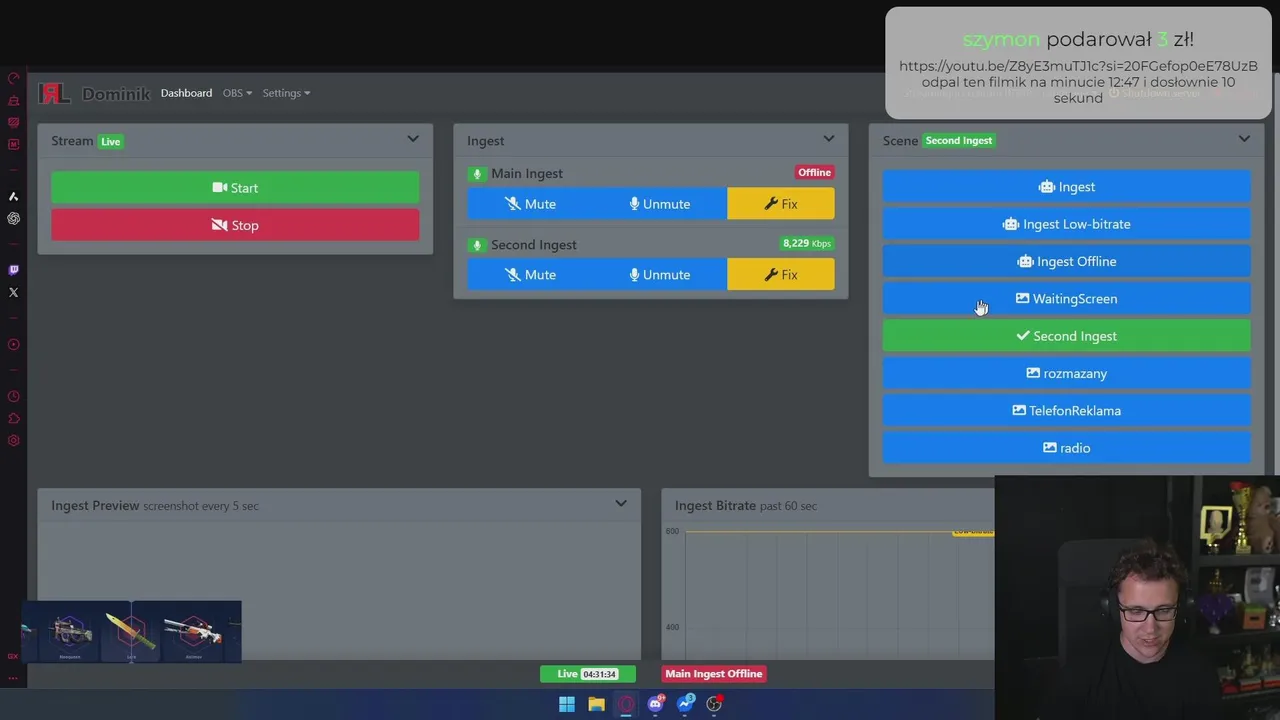Click the RL logo in the dashboard header
Screen dimensions: 1280x720
(x=55, y=93)
